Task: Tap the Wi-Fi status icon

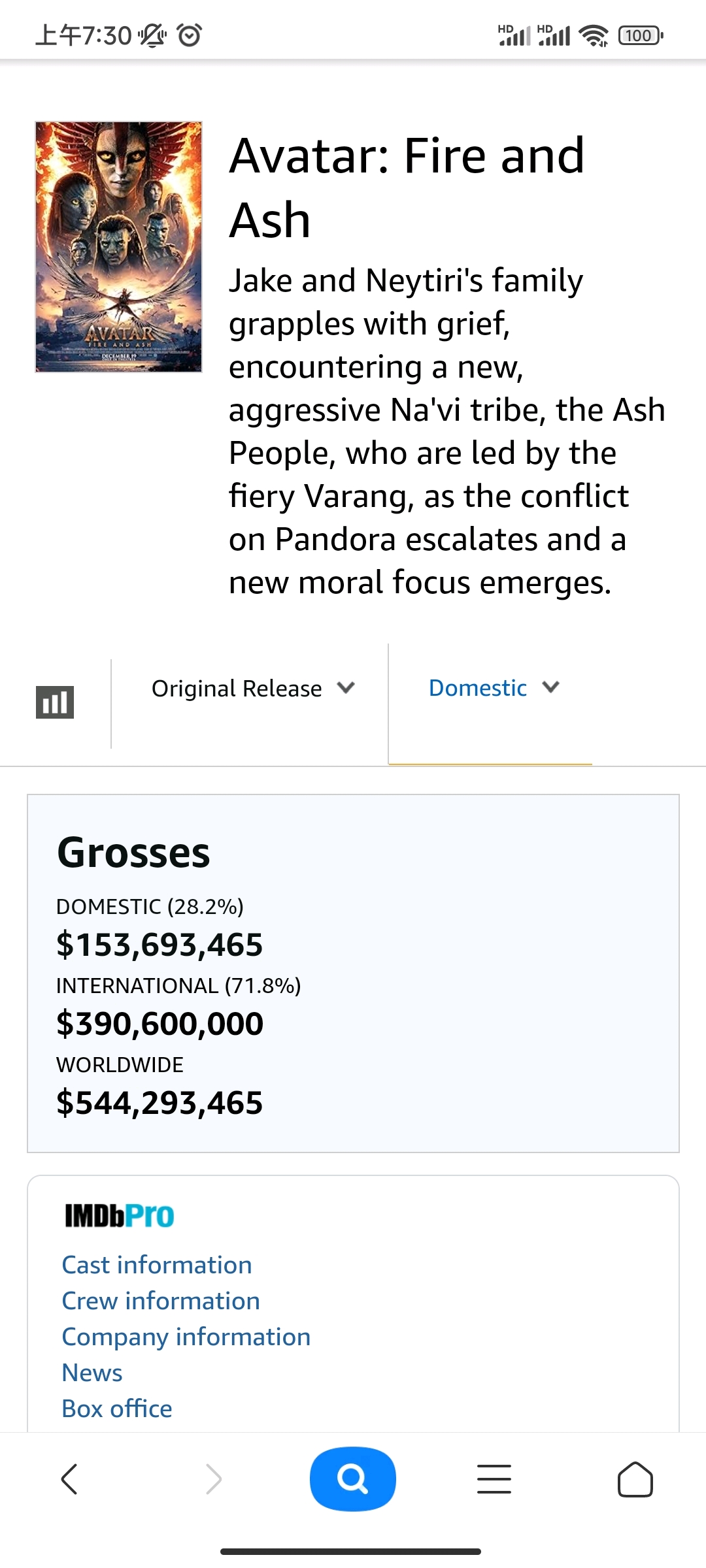Action: (x=594, y=35)
